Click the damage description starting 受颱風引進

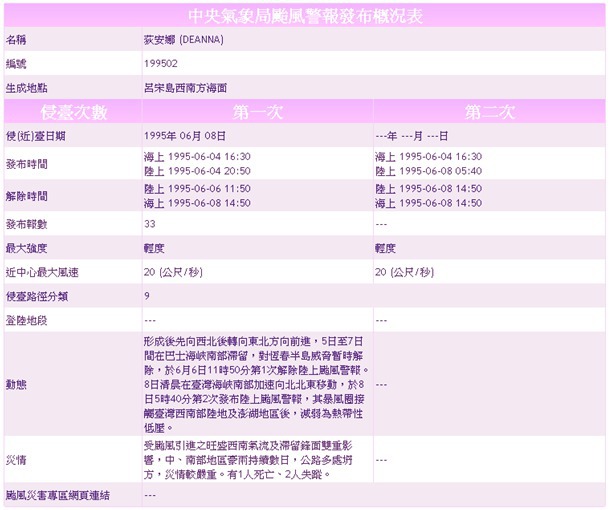pyautogui.click(x=248, y=460)
